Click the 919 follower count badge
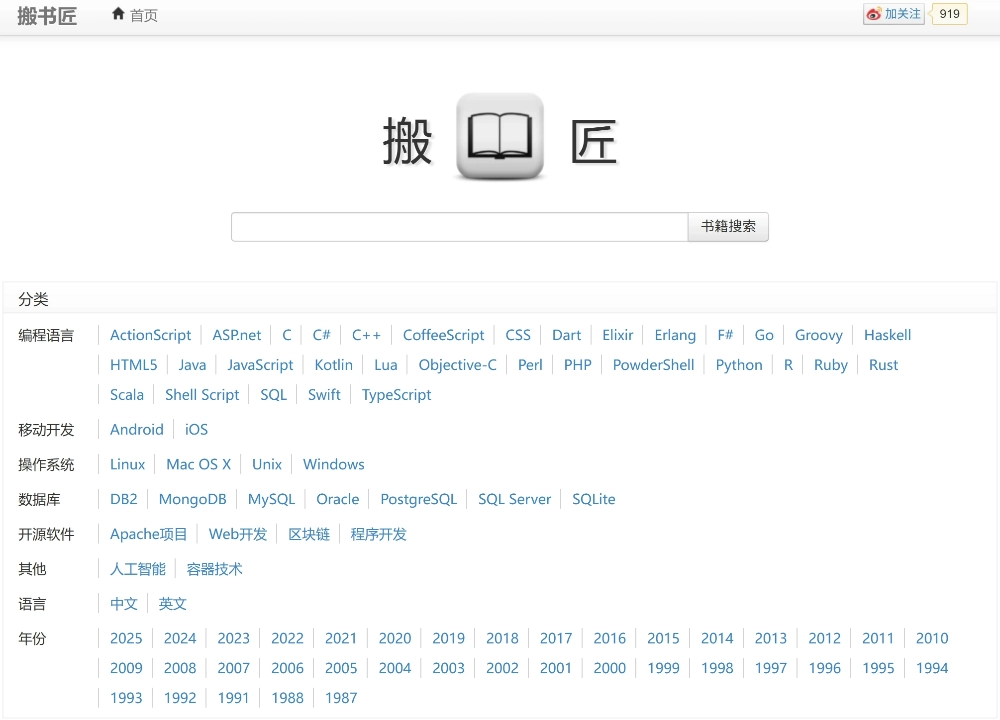This screenshot has height=720, width=1000. click(x=948, y=14)
